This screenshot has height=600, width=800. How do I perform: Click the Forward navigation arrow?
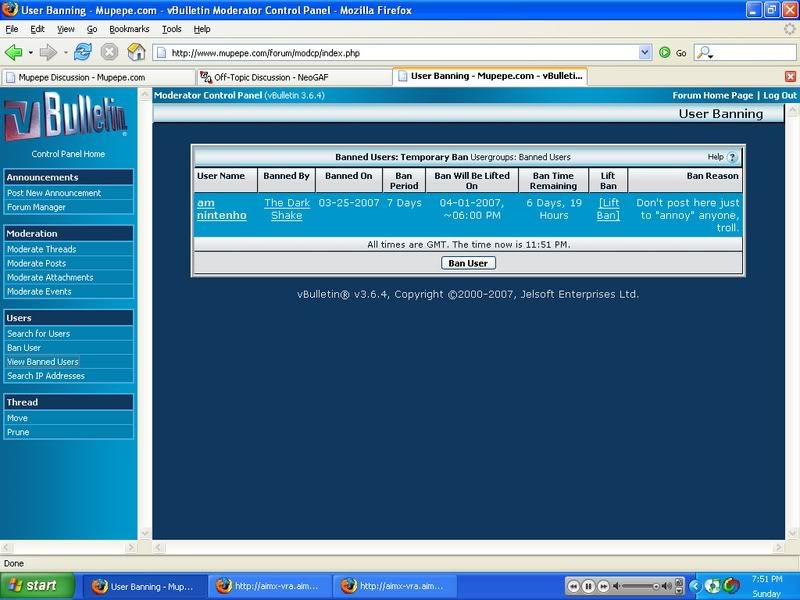(x=48, y=52)
